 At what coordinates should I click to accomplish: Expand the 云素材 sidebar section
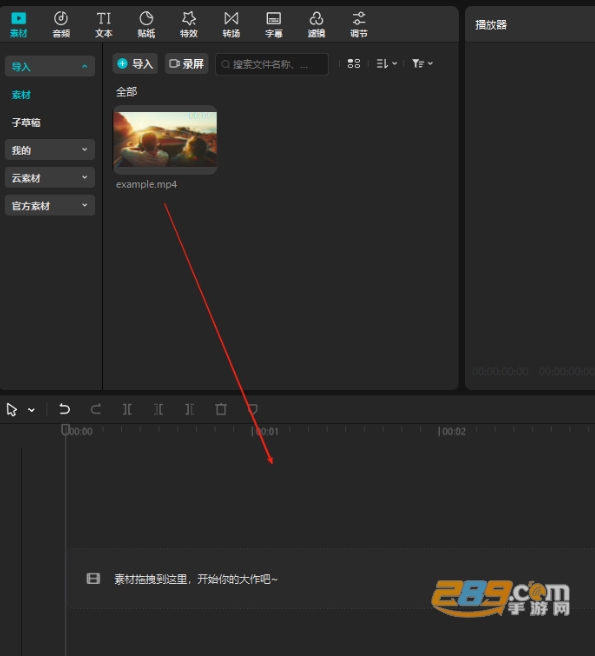tap(50, 178)
